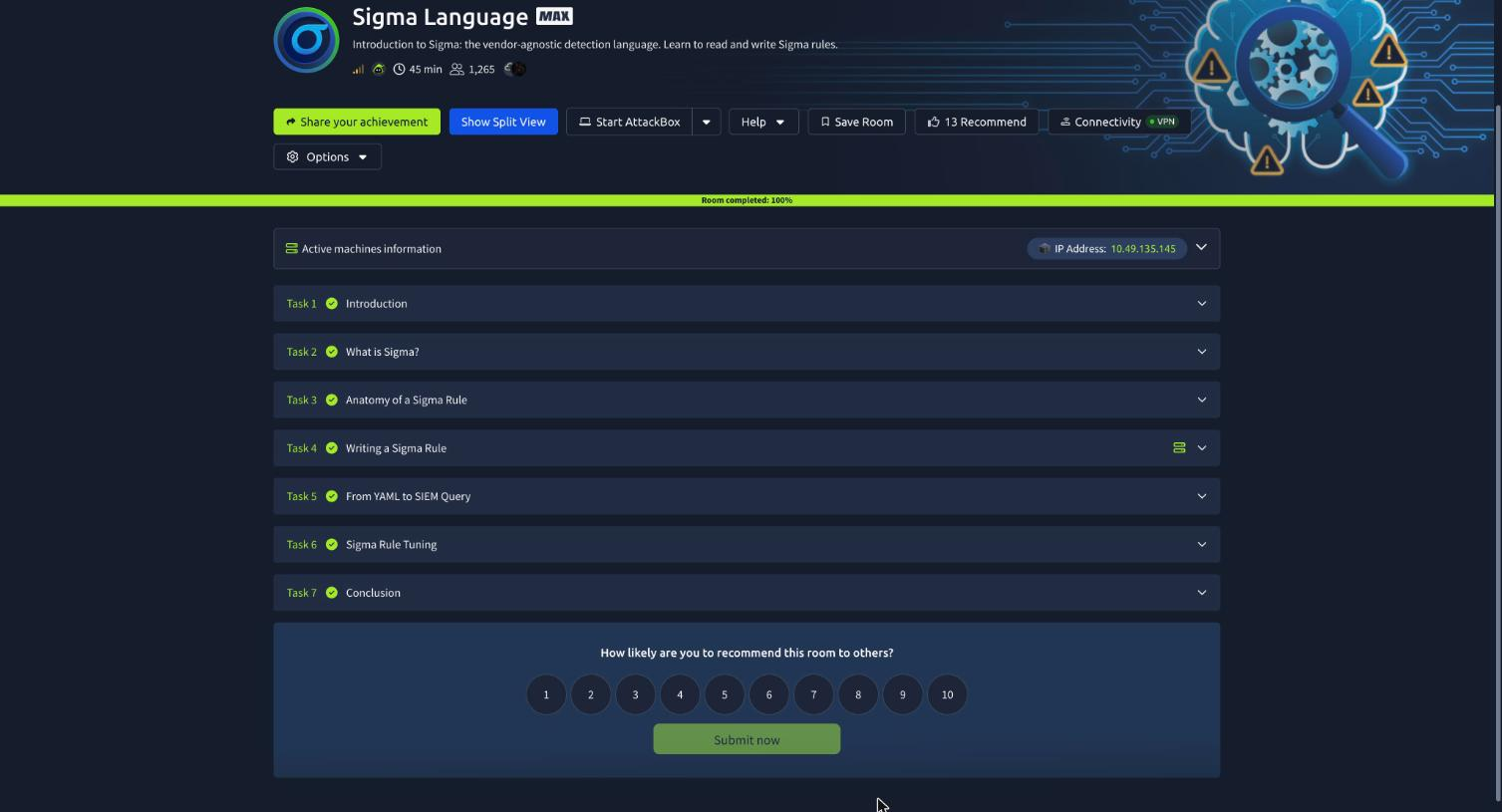
Task: Open the Options dropdown
Action: (x=328, y=156)
